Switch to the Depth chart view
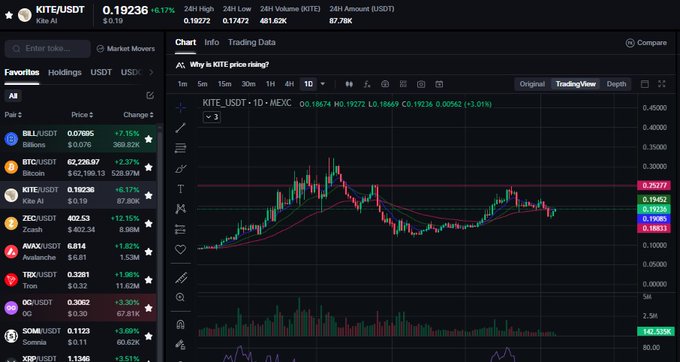 tap(616, 84)
